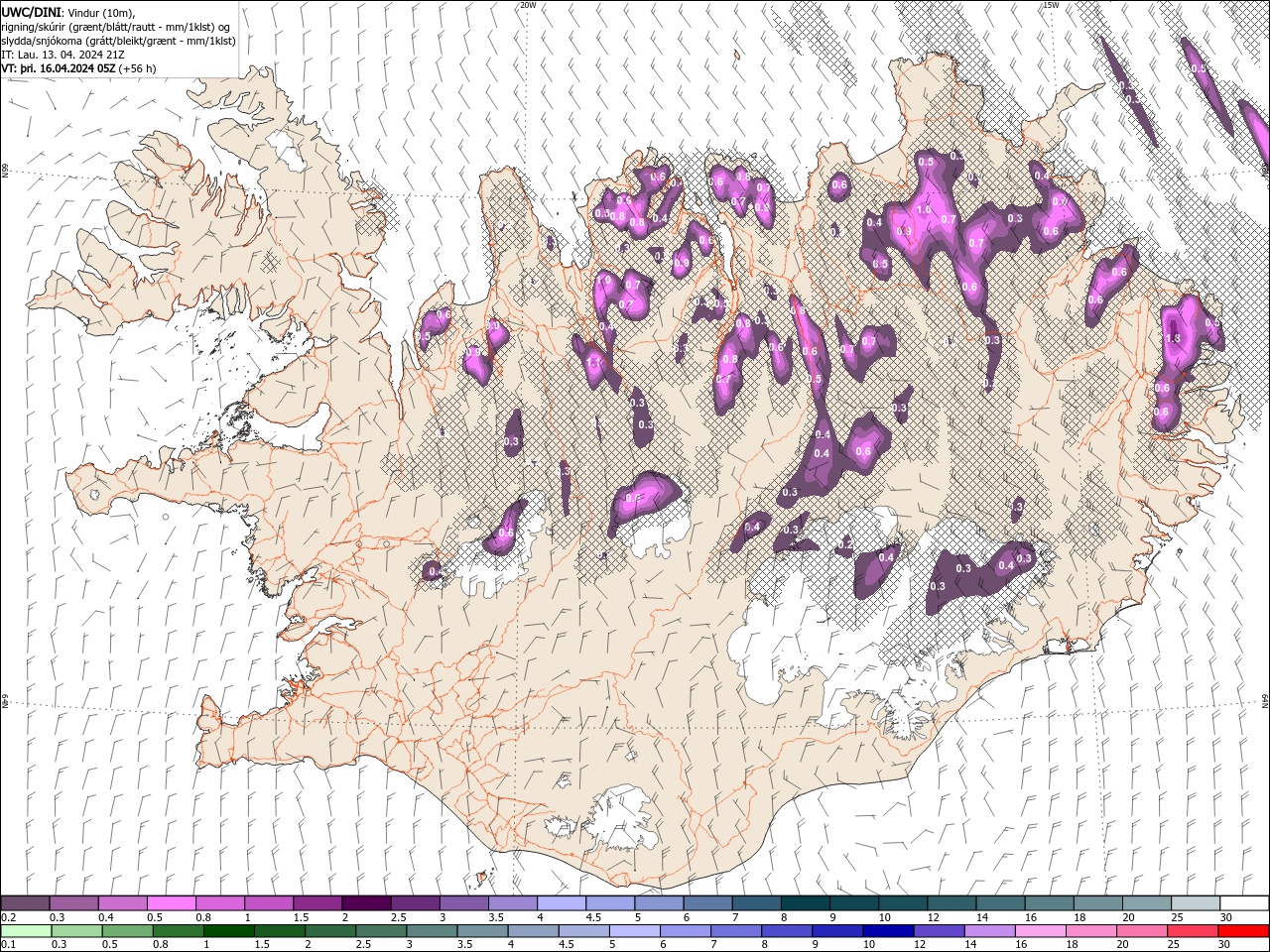The image size is (1270, 952).
Task: Click the dark purple 0.2 swatch in upper legend
Action: [x=25, y=903]
